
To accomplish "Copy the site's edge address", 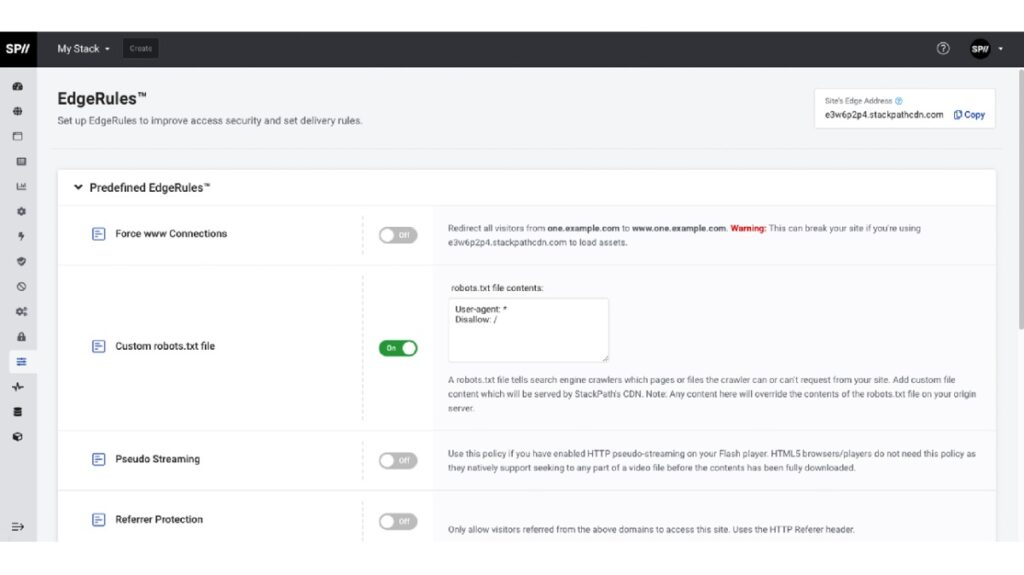I will 969,115.
